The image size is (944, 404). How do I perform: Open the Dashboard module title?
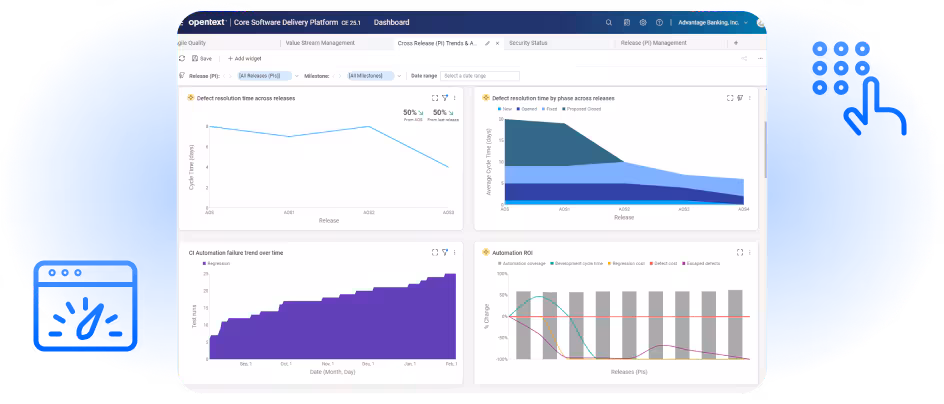pos(391,22)
